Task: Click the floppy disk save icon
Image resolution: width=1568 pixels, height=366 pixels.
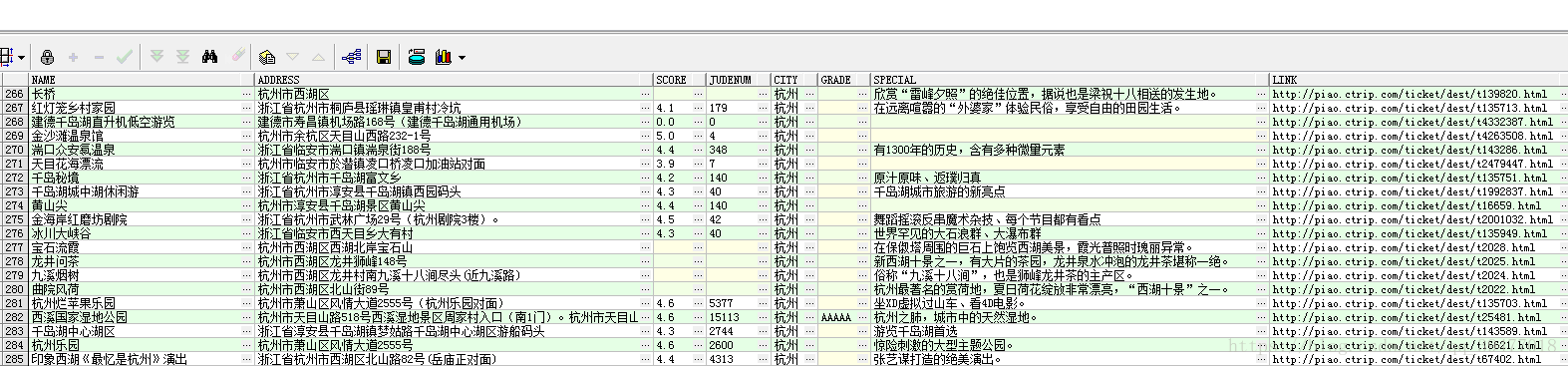Action: pyautogui.click(x=384, y=57)
